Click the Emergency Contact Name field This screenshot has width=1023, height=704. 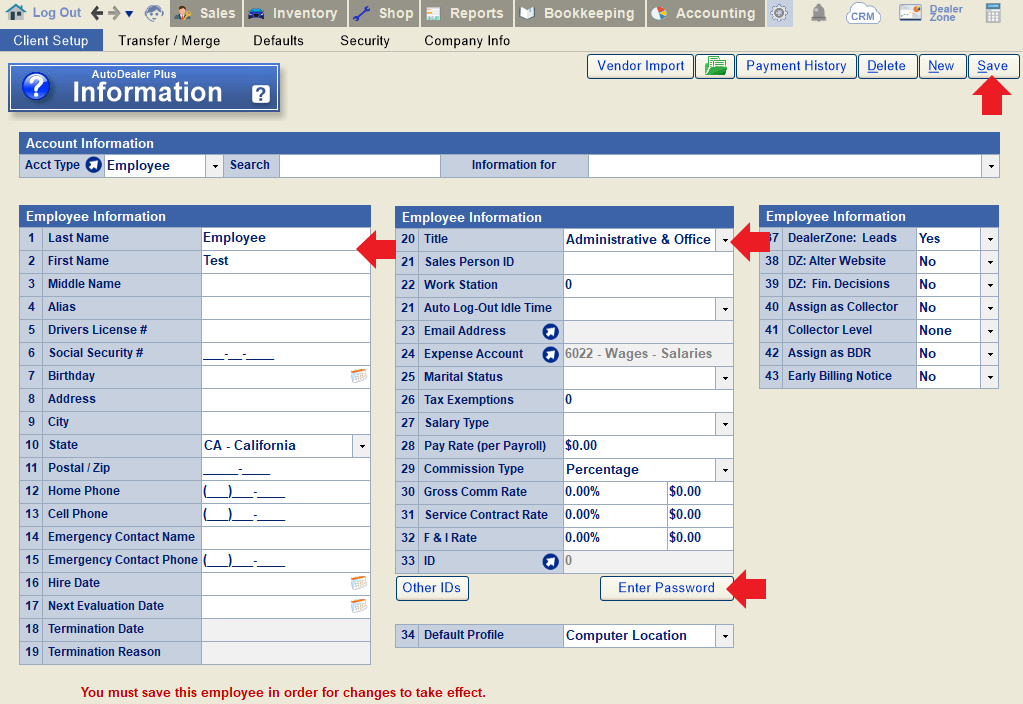click(x=286, y=538)
